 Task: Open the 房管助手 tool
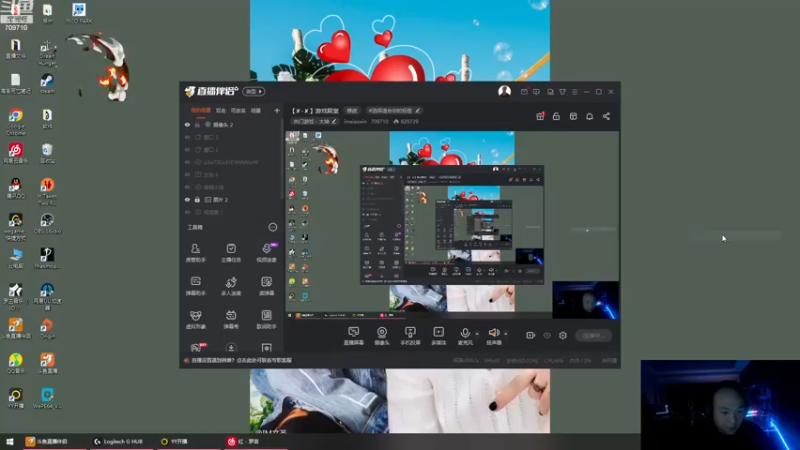click(195, 253)
